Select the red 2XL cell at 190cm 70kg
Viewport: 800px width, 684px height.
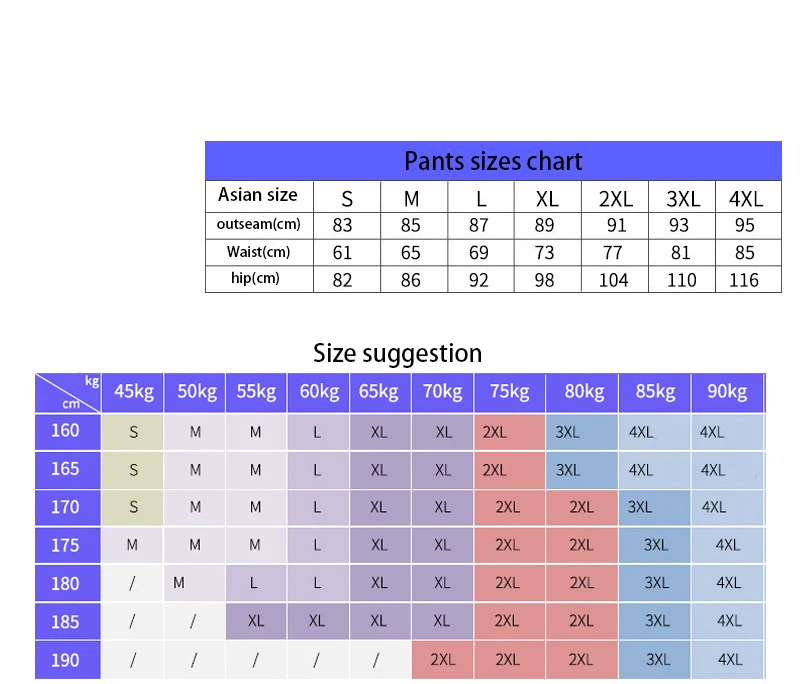coord(442,660)
